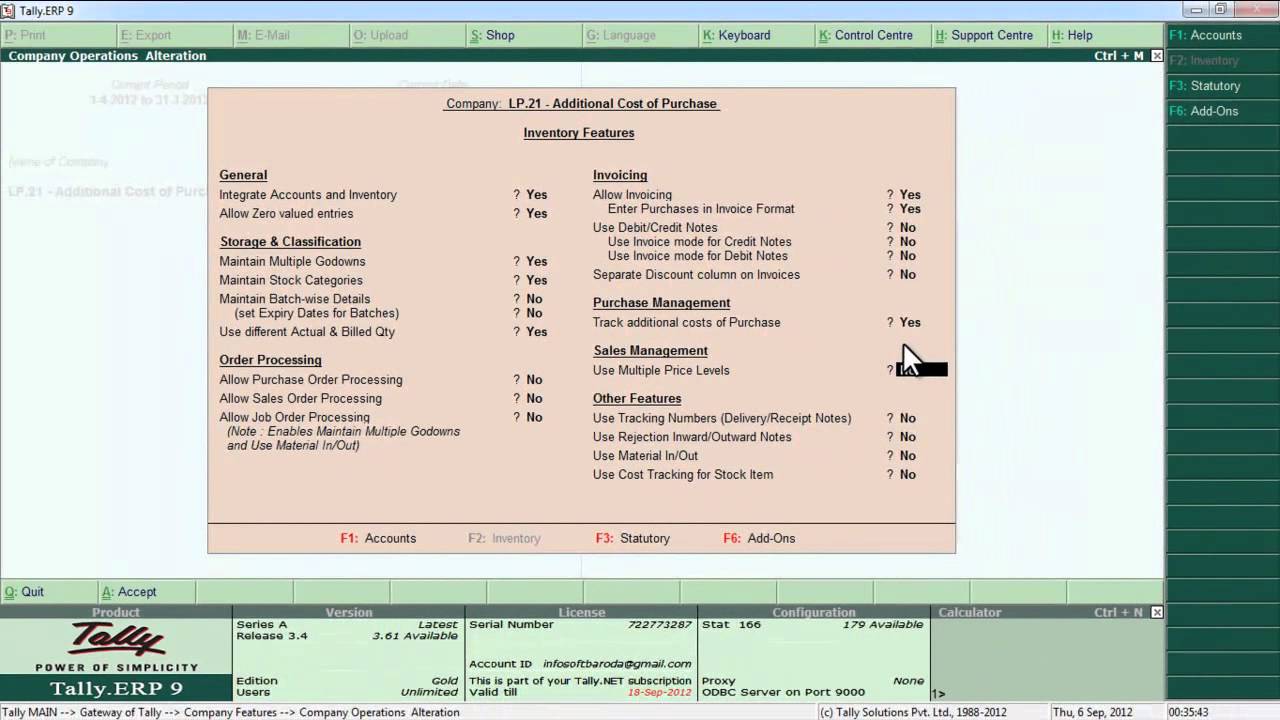Toggle Use Tracking Numbers value

pos(907,419)
